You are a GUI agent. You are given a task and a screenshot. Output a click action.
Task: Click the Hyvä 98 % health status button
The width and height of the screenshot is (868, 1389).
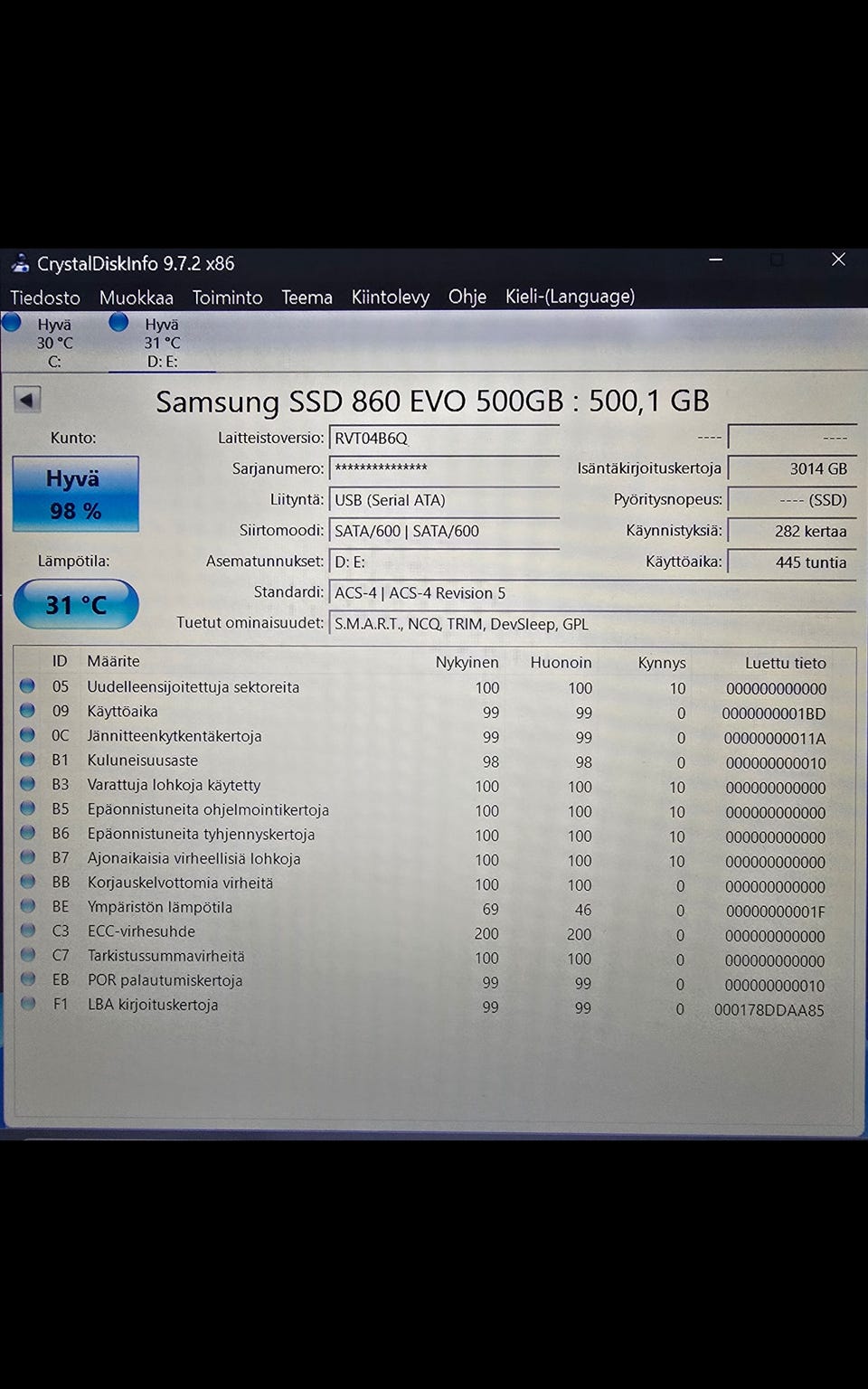point(76,494)
